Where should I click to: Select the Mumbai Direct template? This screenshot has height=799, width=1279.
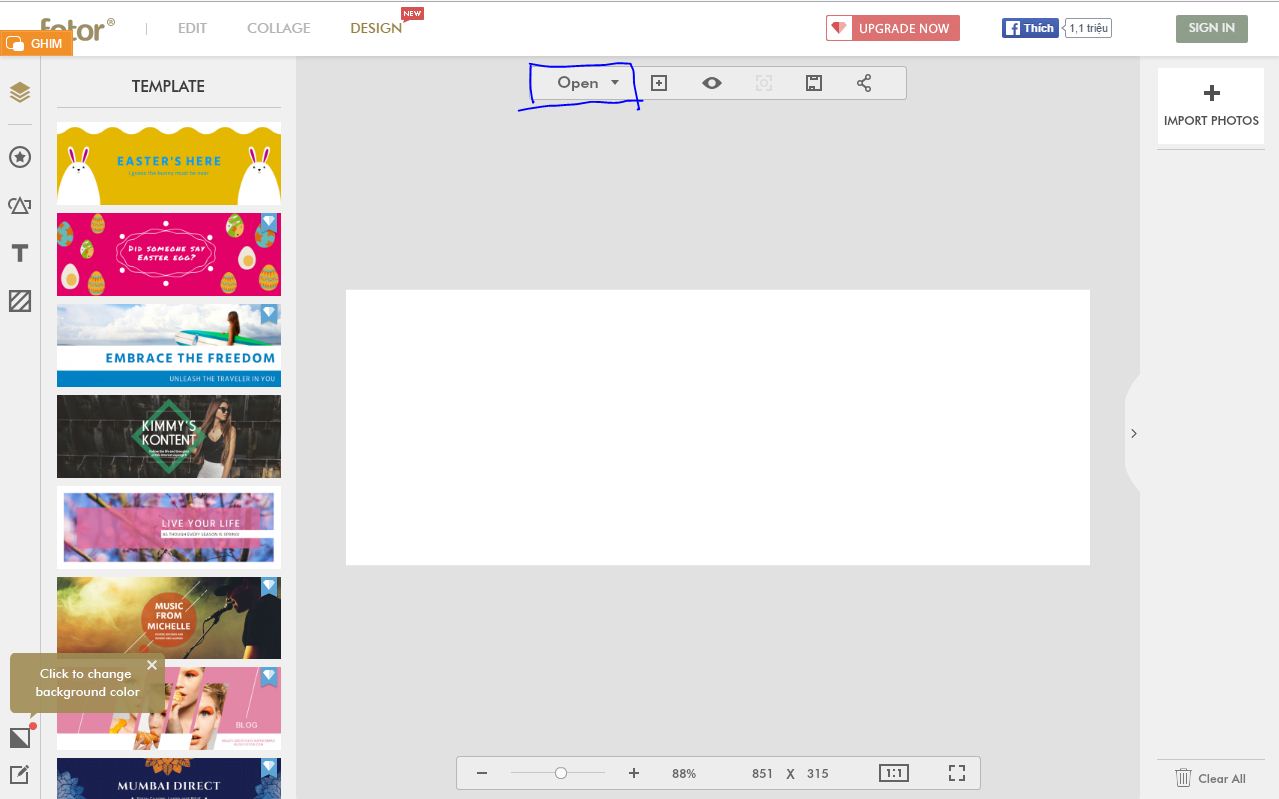pyautogui.click(x=169, y=778)
